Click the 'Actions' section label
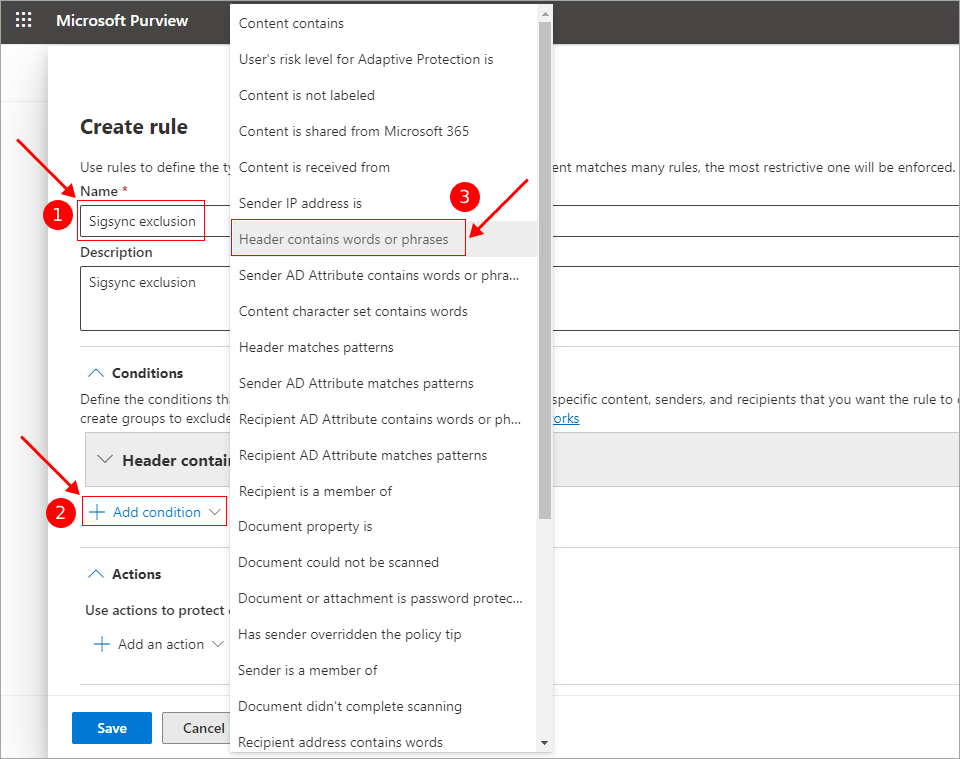Viewport: 960px width, 759px height. 137,574
